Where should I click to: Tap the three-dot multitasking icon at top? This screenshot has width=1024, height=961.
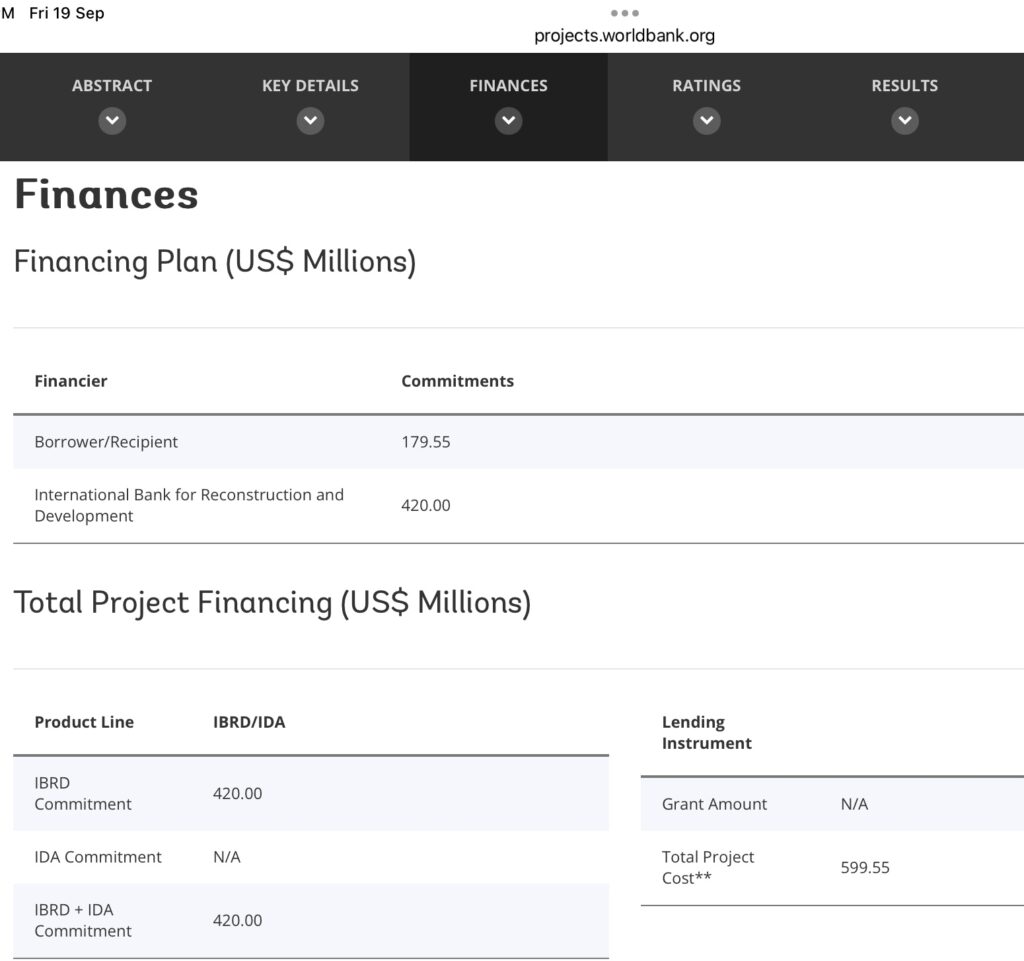[x=624, y=14]
